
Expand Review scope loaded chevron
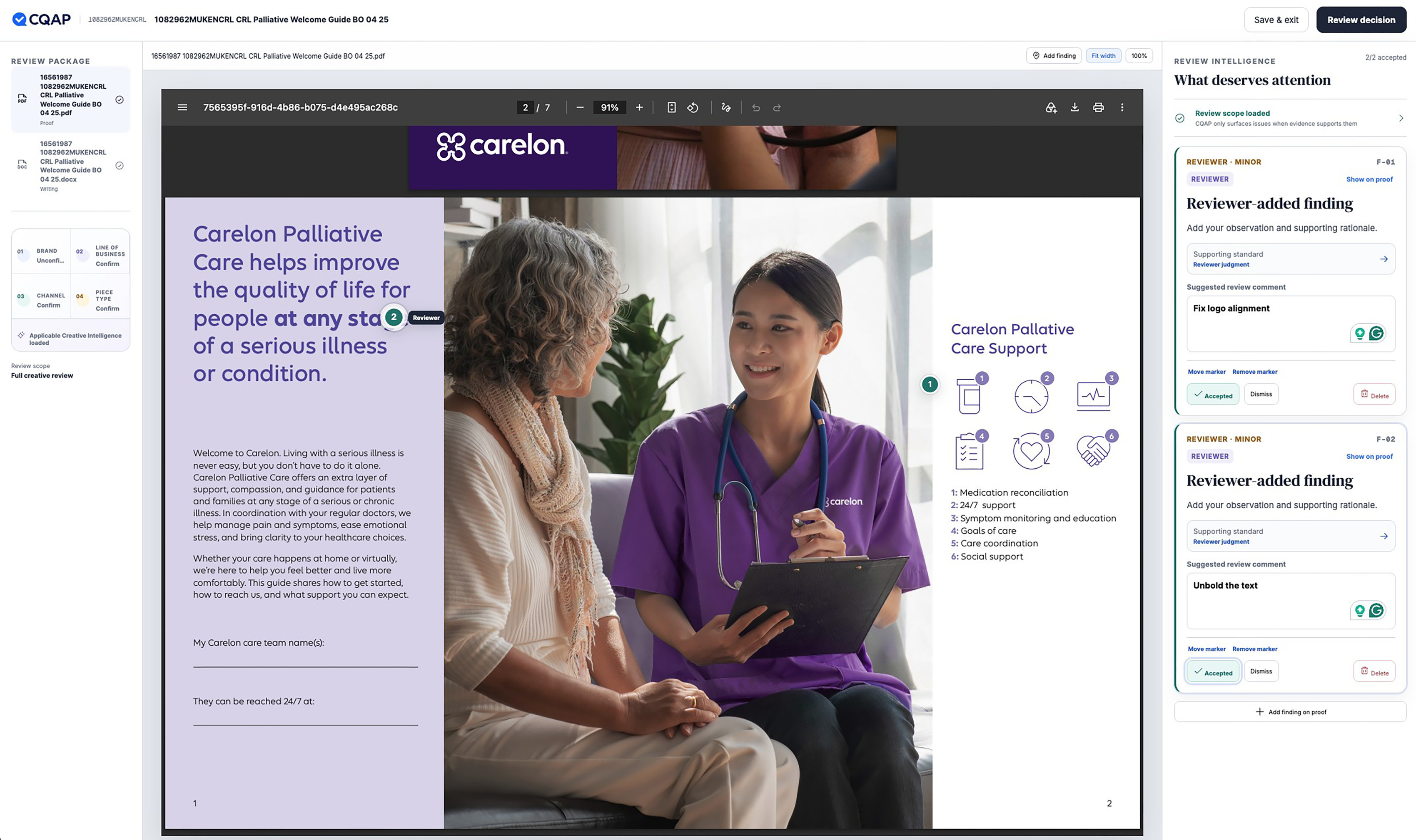pos(1401,118)
